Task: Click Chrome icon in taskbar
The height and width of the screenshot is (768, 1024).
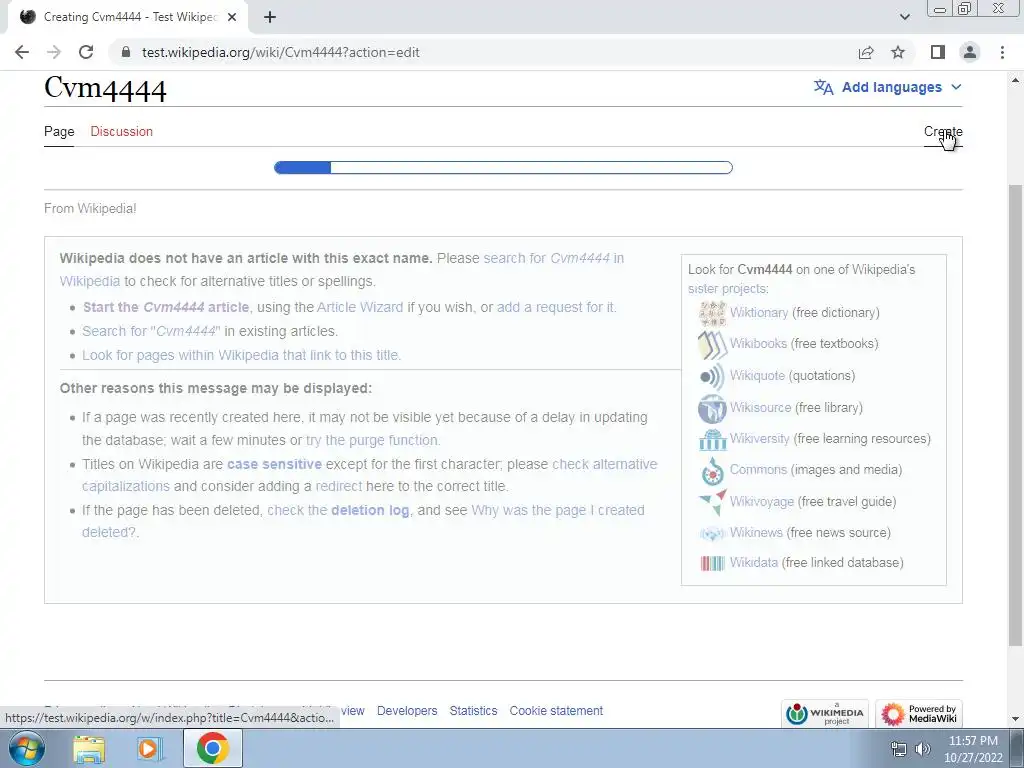Action: 212,748
